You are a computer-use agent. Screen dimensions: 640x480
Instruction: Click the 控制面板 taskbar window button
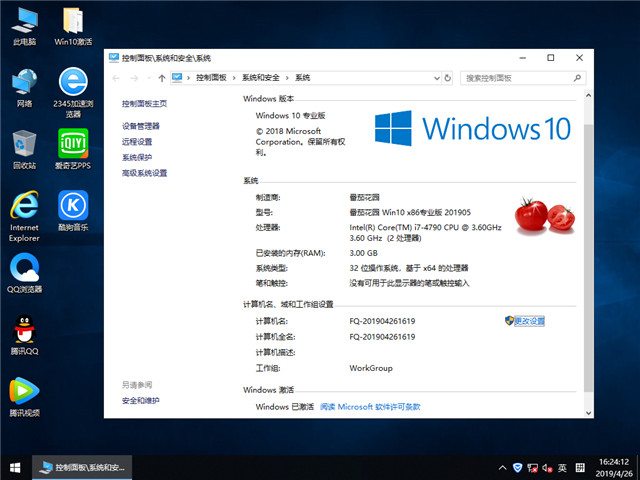[x=82, y=468]
